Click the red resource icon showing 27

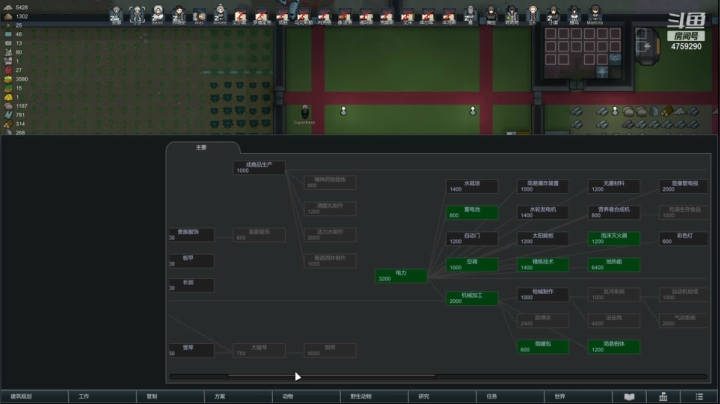coord(8,70)
